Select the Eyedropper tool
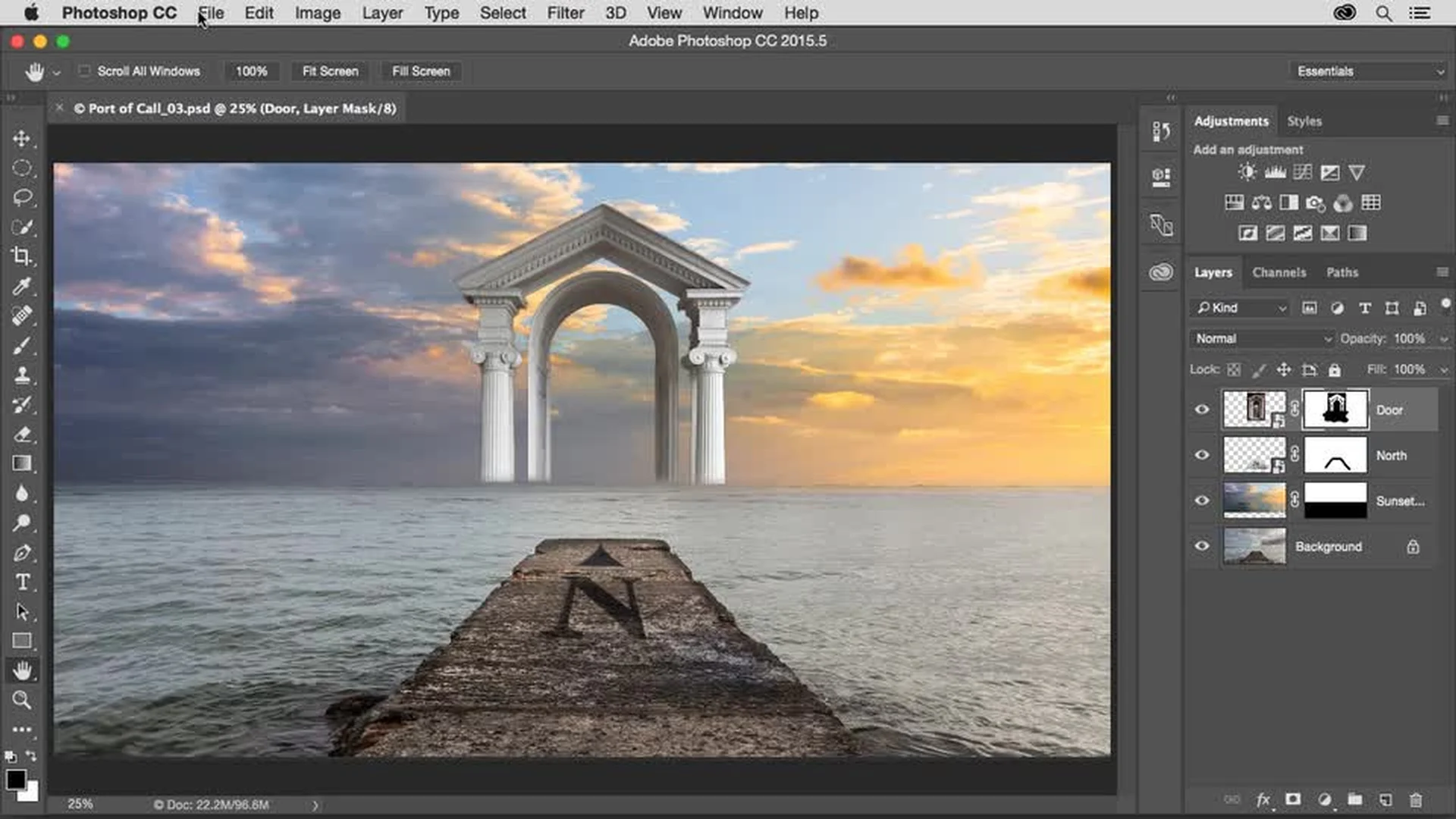The height and width of the screenshot is (819, 1456). point(21,286)
